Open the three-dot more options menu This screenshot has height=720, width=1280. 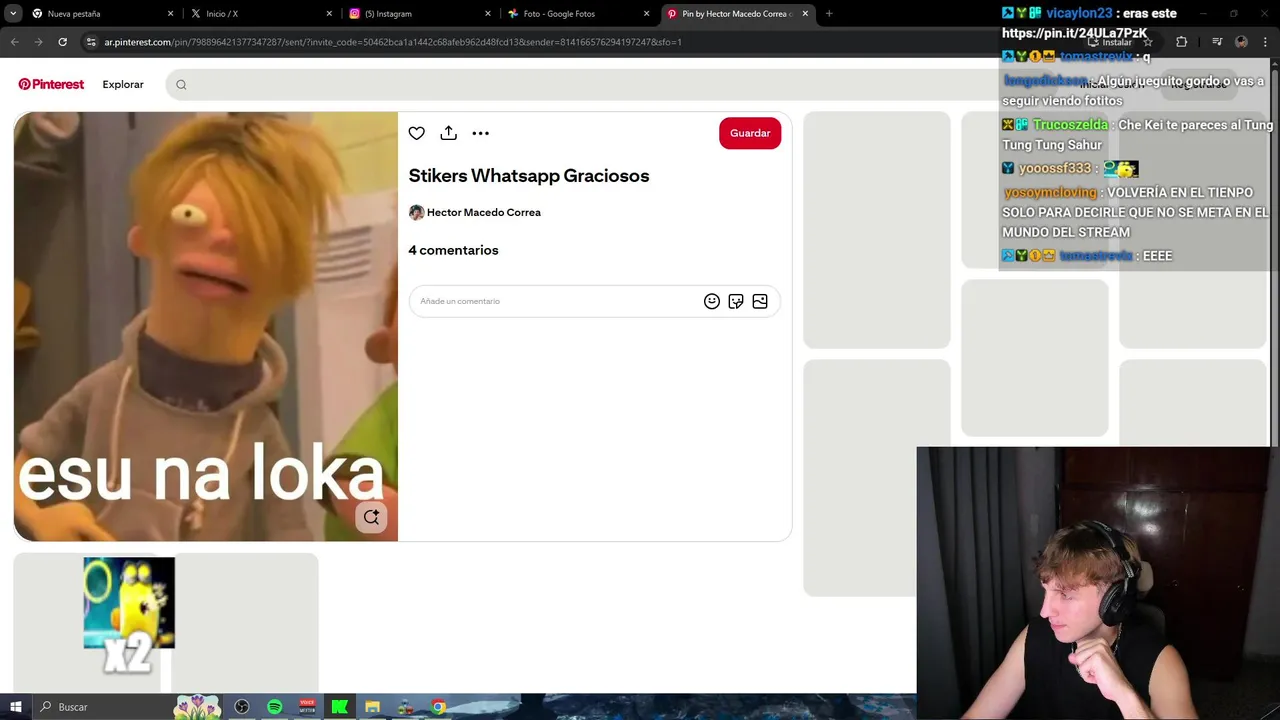click(x=481, y=133)
